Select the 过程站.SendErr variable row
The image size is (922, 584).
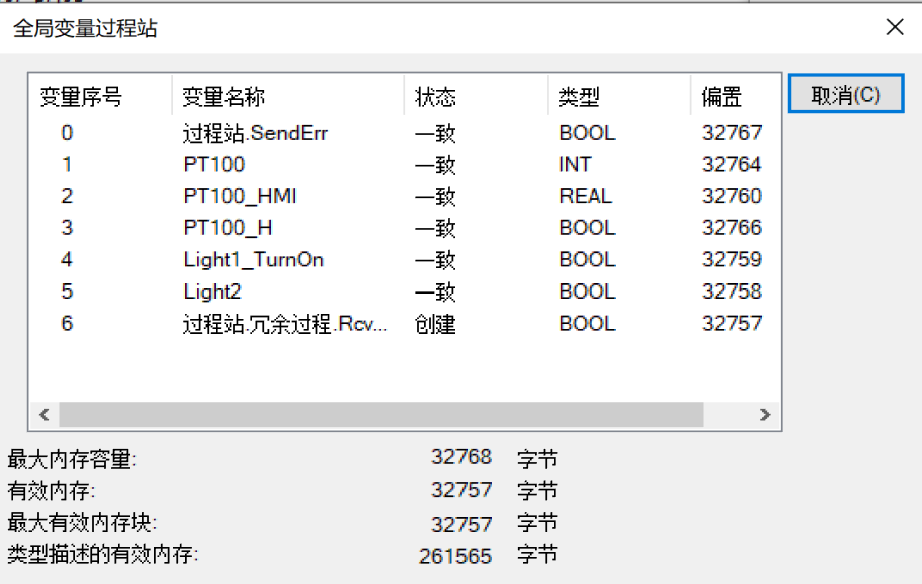click(x=255, y=132)
